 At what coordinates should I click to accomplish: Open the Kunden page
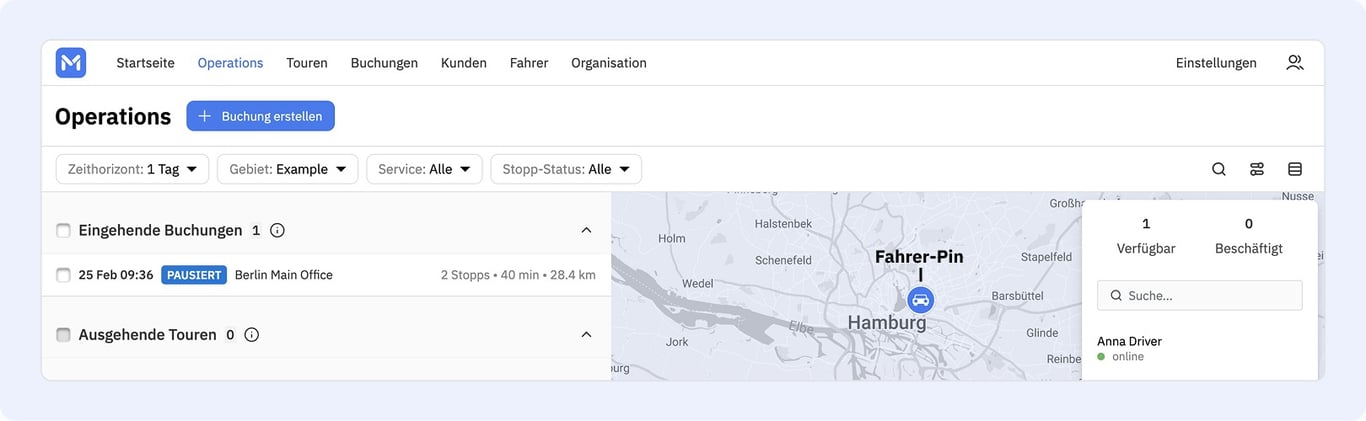tap(464, 63)
